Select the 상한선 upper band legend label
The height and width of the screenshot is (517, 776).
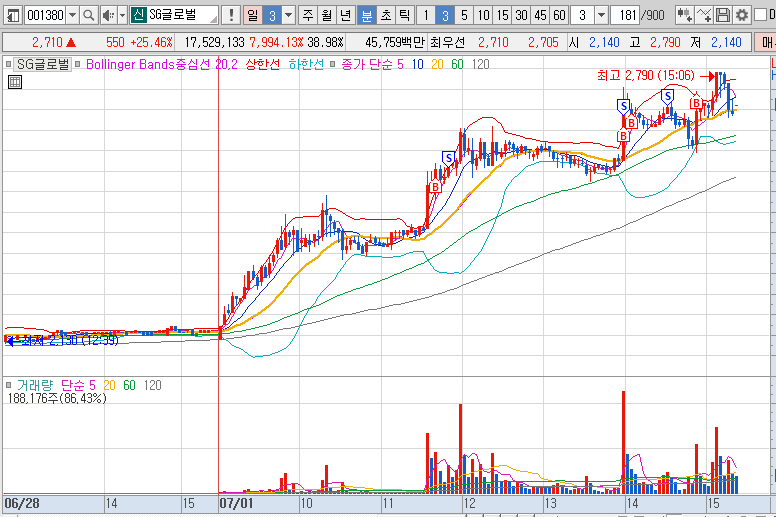(263, 64)
